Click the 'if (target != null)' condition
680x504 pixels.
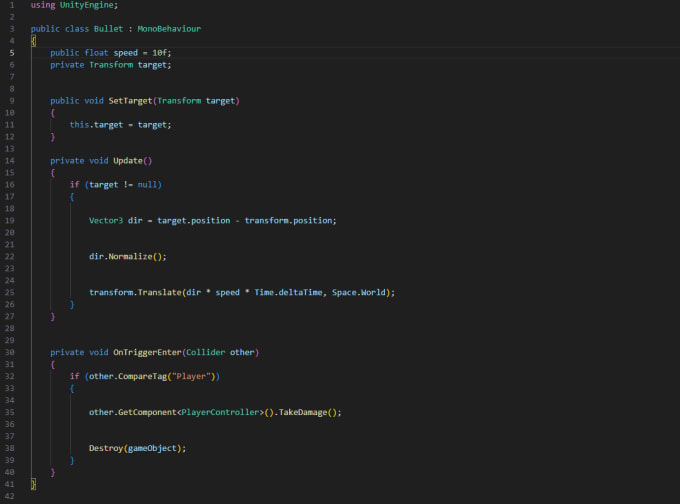116,185
